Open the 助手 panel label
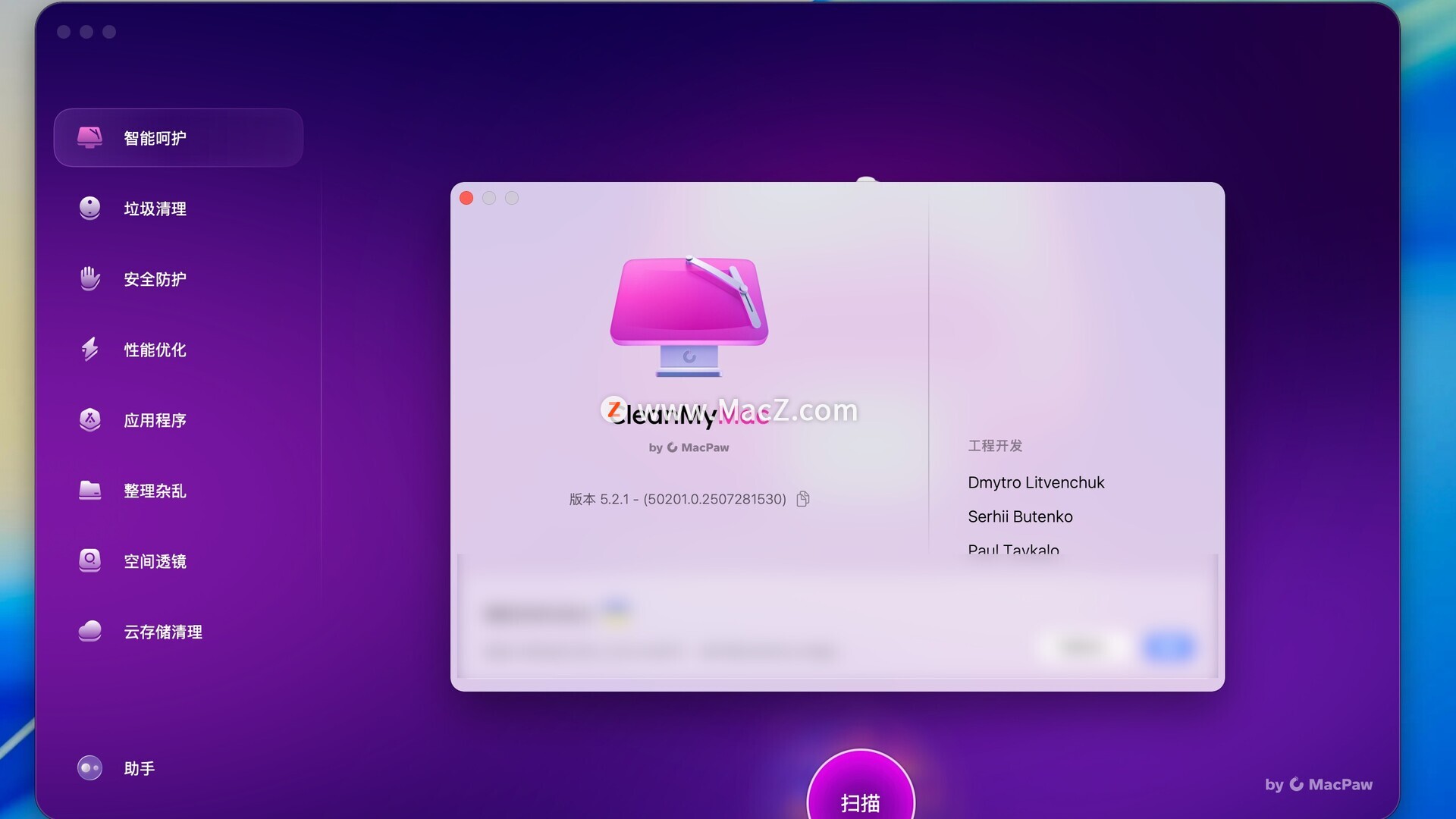The image size is (1456, 819). coord(140,768)
